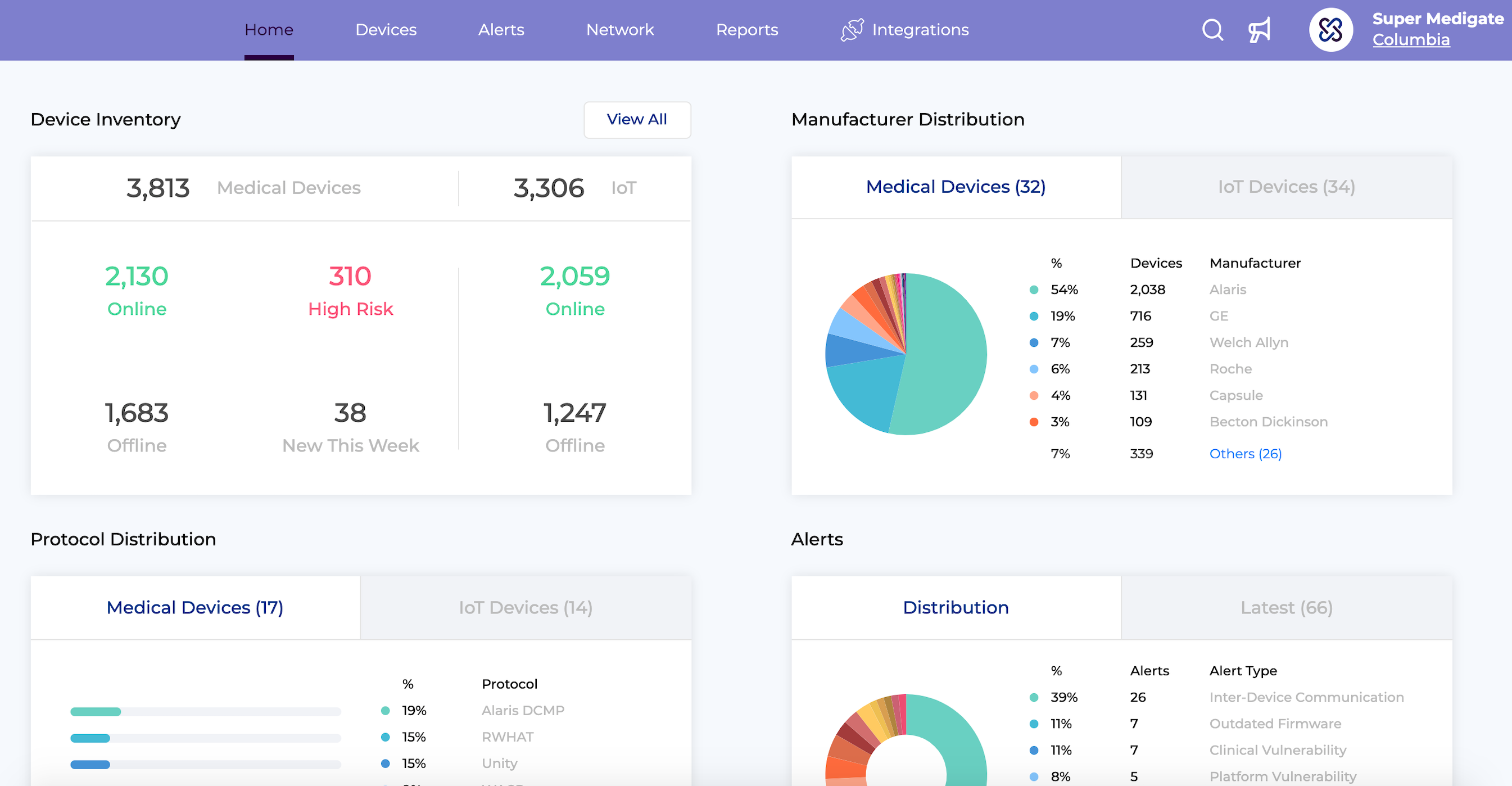Click the Alaris DCMP protocol bar
This screenshot has width=1512, height=786.
(x=205, y=711)
